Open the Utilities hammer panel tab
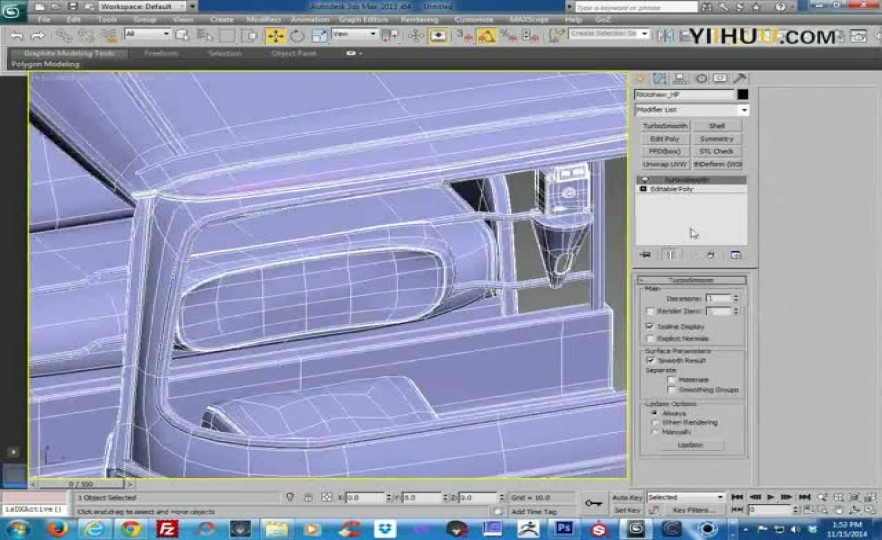The image size is (882, 540). (x=740, y=79)
